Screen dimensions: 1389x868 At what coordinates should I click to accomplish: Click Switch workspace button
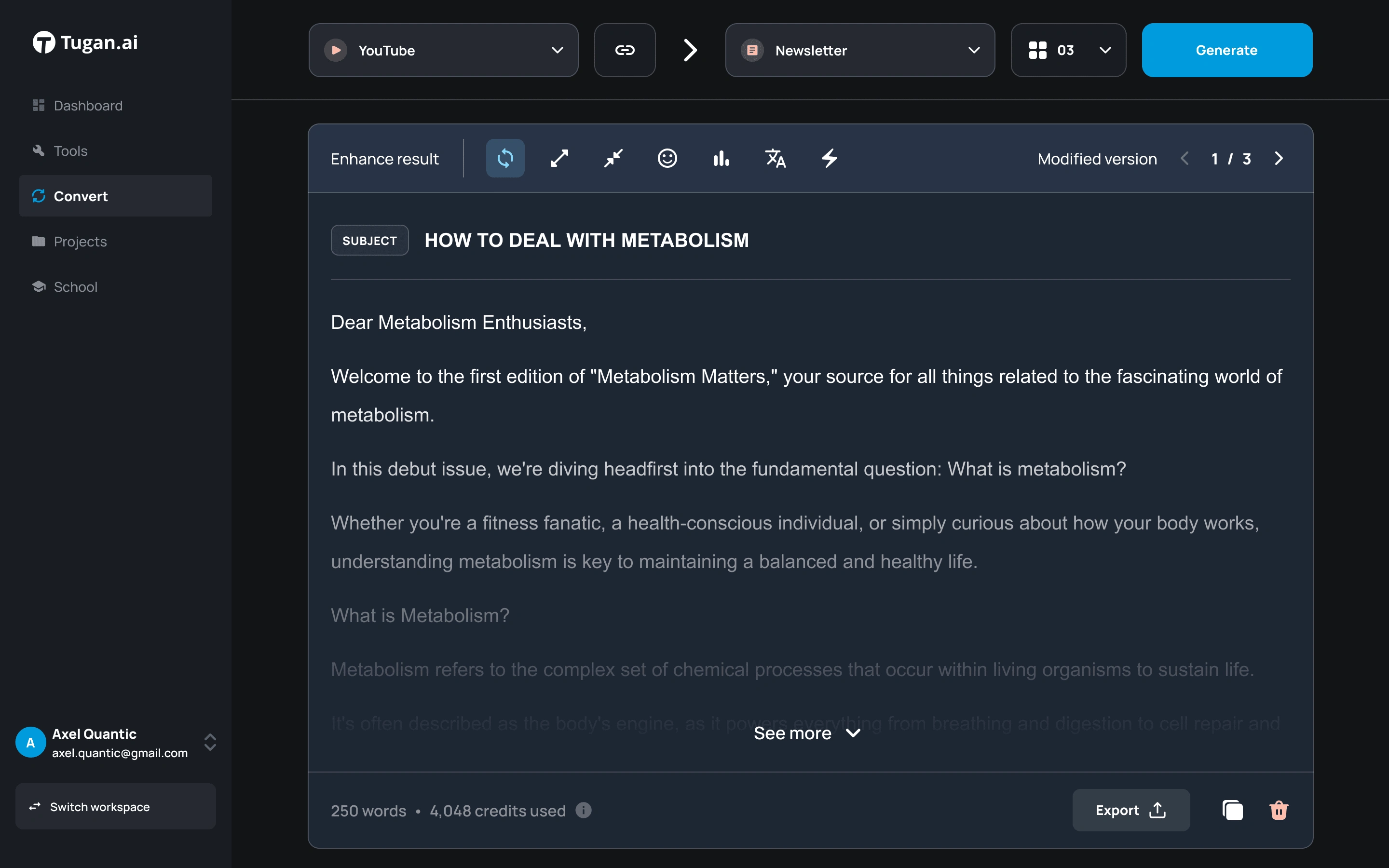pos(115,807)
